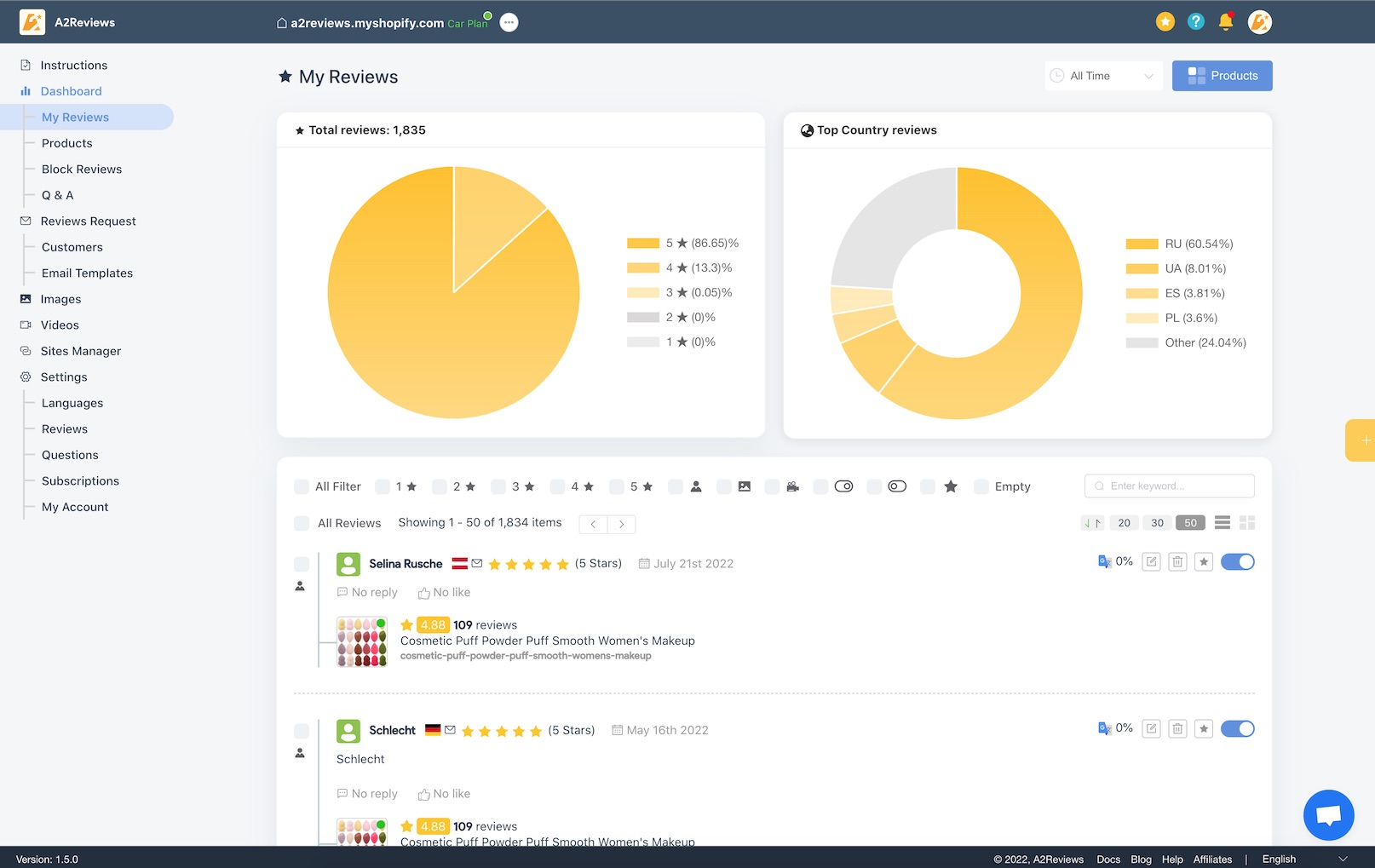Open the live chat bubble
This screenshot has height=868, width=1375.
(1328, 815)
